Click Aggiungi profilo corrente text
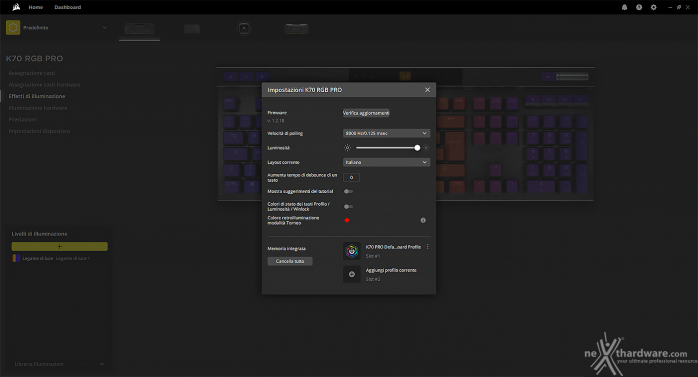The height and width of the screenshot is (377, 698). 391,270
